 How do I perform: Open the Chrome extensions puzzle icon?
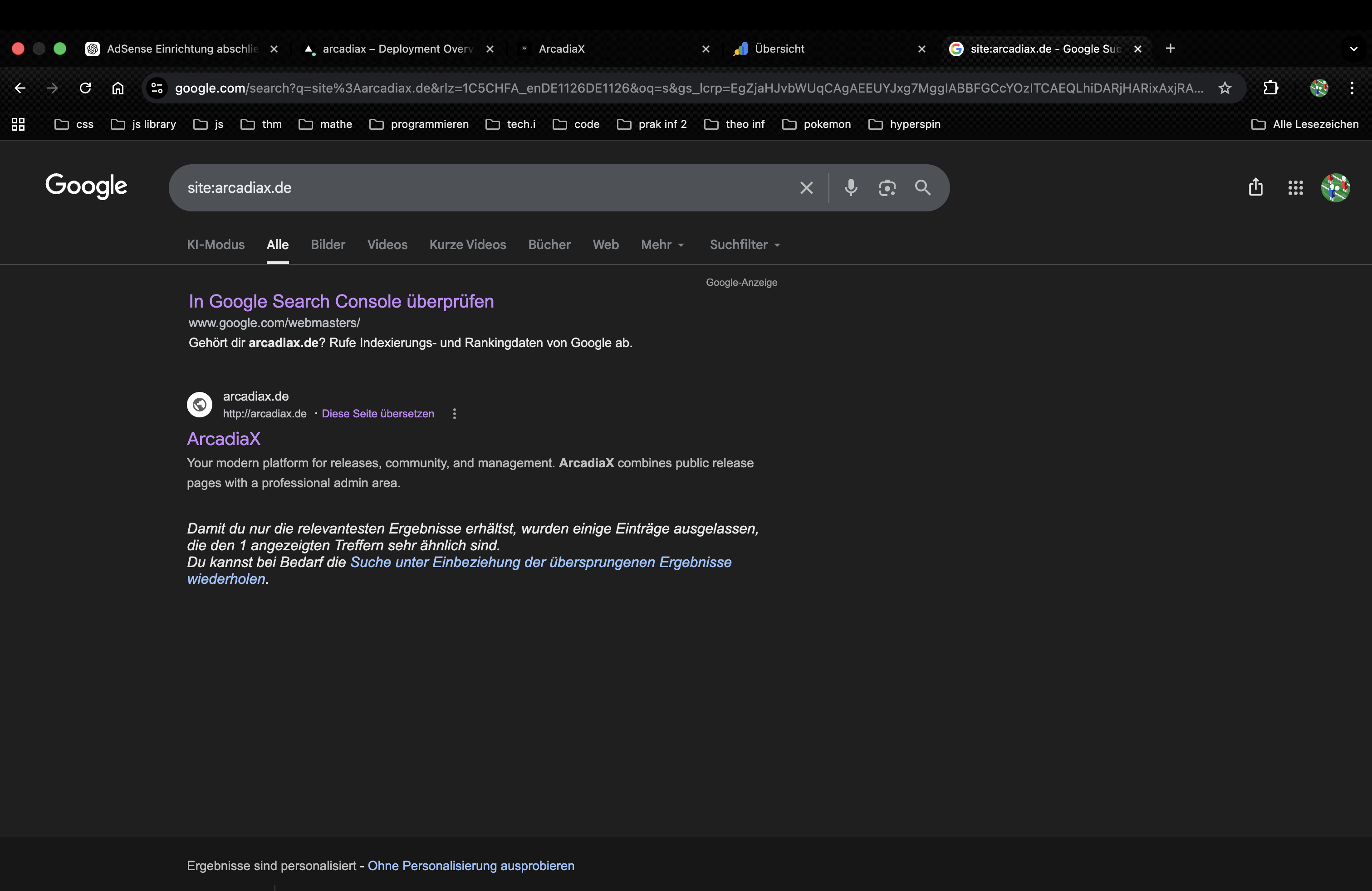(1270, 88)
